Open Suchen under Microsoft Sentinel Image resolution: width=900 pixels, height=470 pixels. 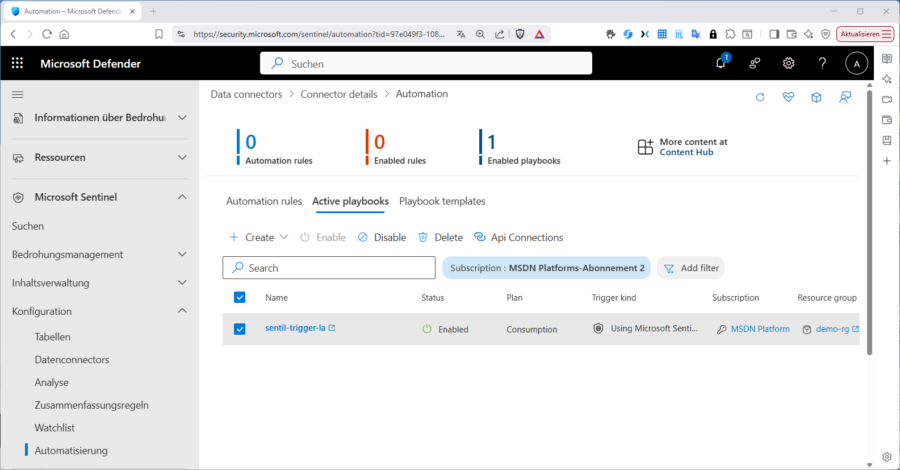tap(28, 226)
